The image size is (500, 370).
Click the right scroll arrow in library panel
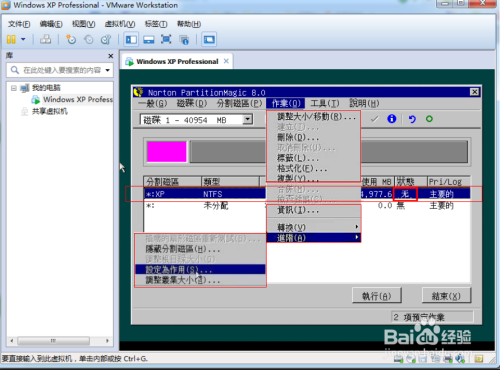pos(107,341)
